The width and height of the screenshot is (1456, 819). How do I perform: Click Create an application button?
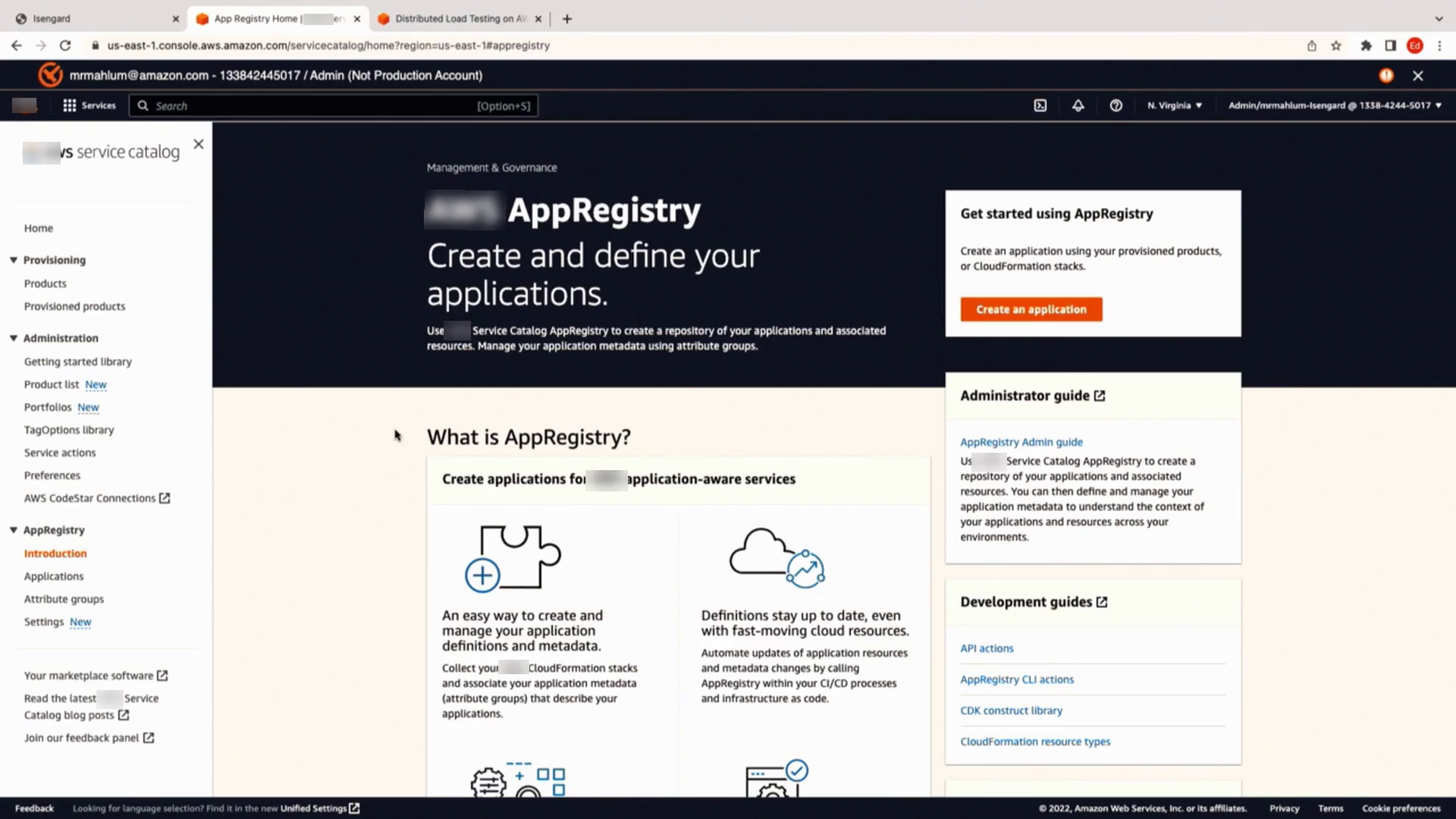tap(1031, 309)
